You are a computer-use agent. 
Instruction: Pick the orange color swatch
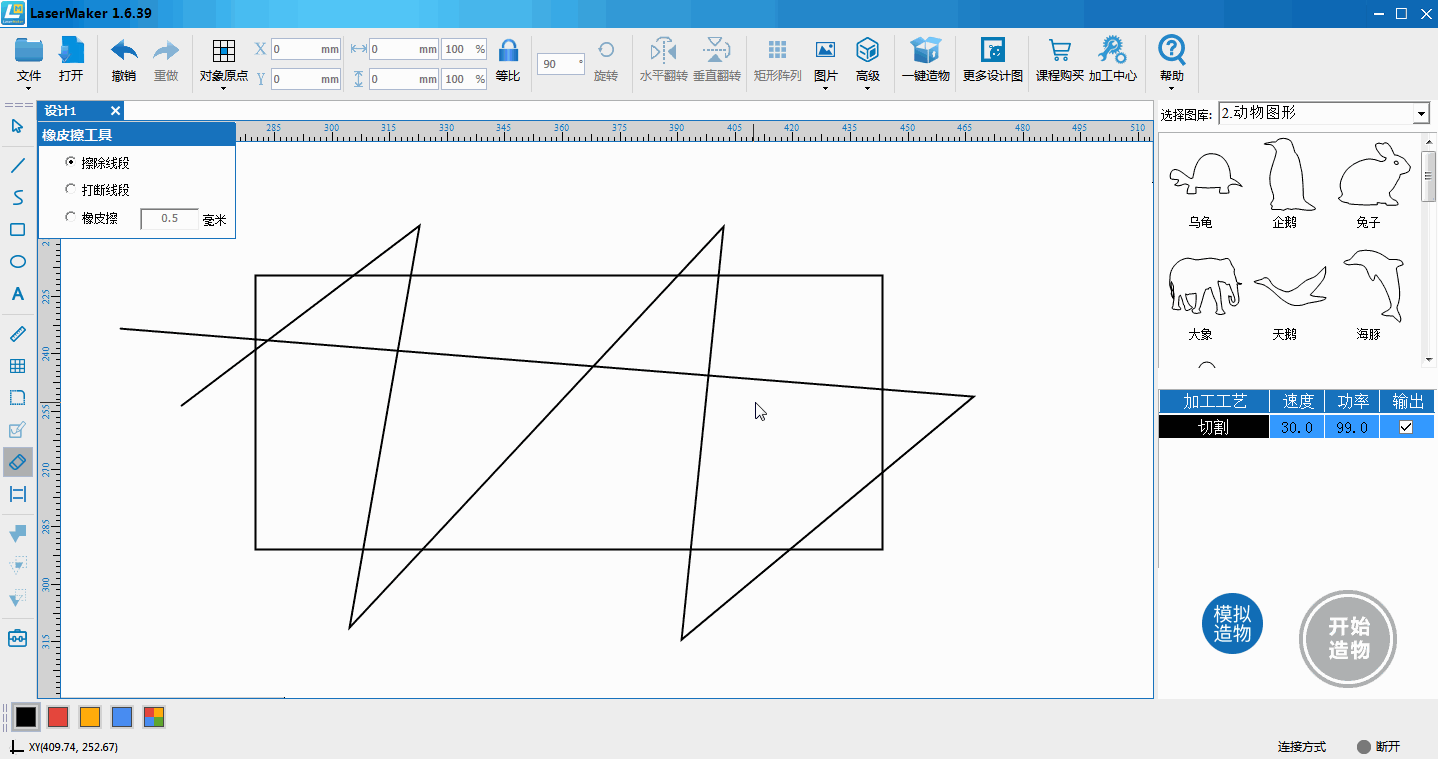coord(90,716)
